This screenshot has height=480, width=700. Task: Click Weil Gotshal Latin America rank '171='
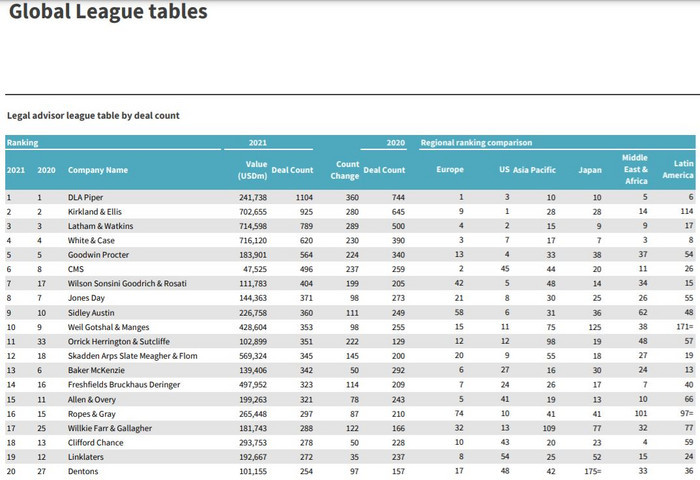[x=685, y=327]
